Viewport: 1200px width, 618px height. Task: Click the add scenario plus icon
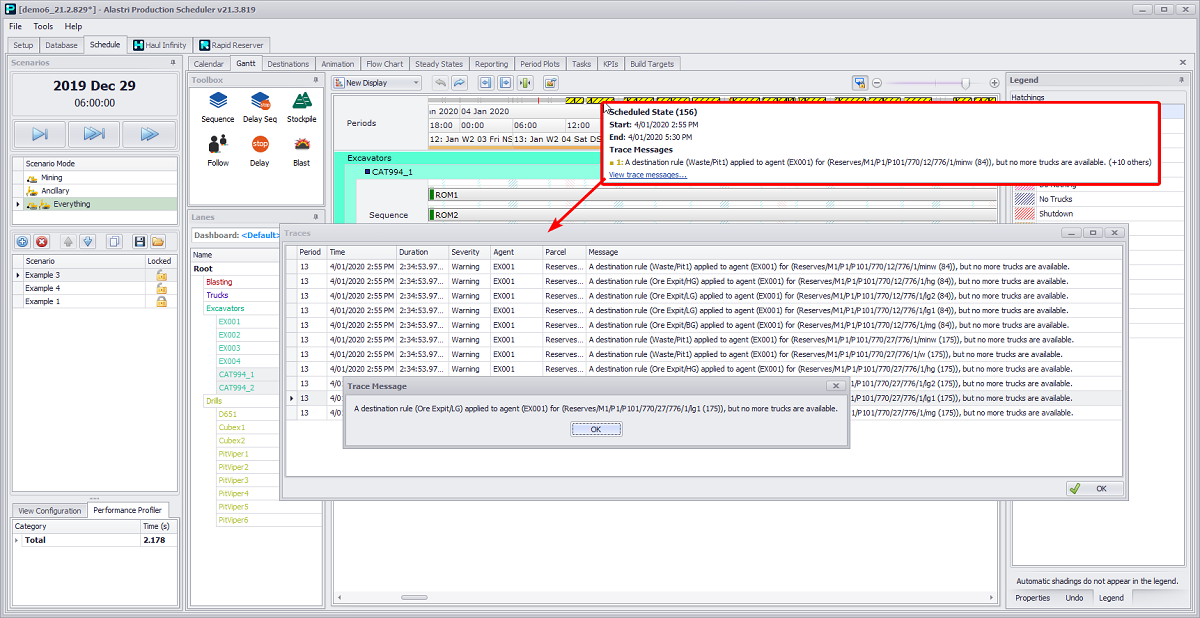point(23,241)
